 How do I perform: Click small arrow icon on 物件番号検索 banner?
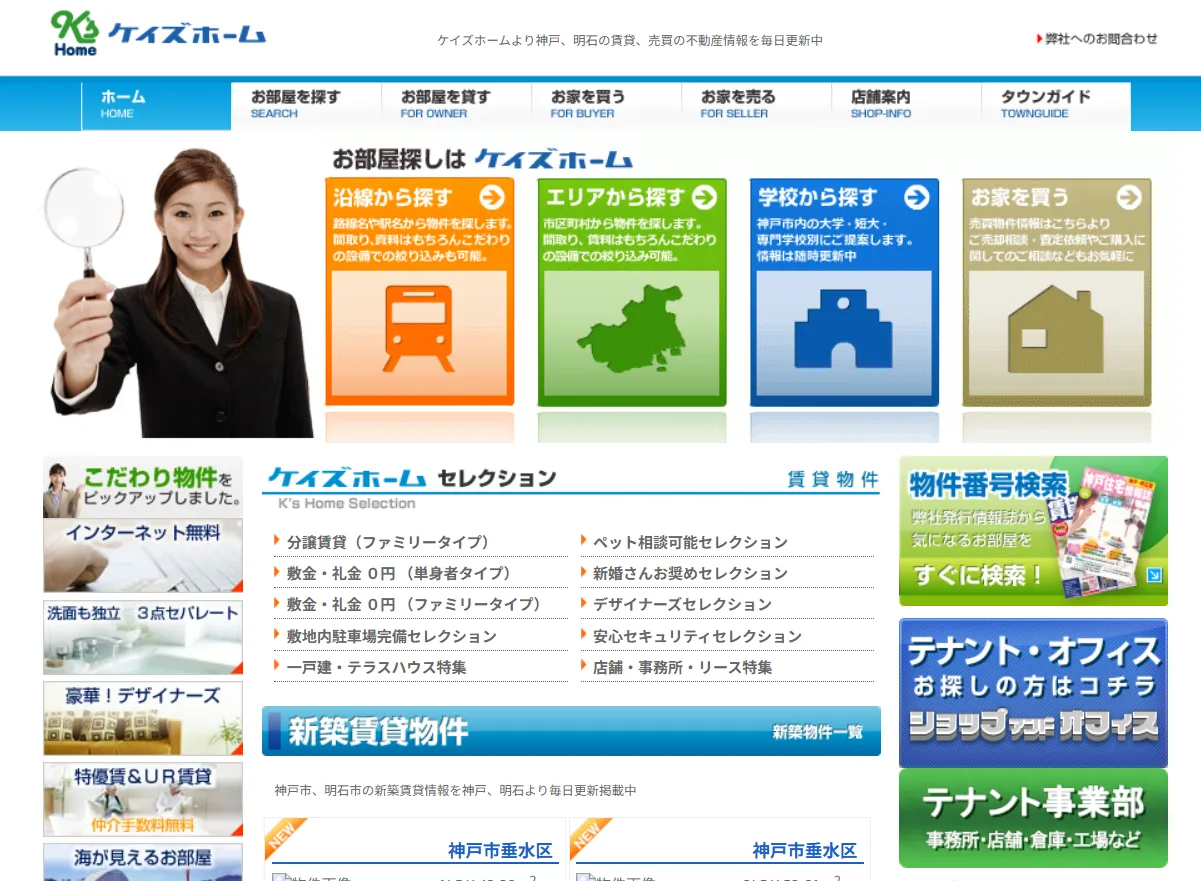(x=1155, y=575)
